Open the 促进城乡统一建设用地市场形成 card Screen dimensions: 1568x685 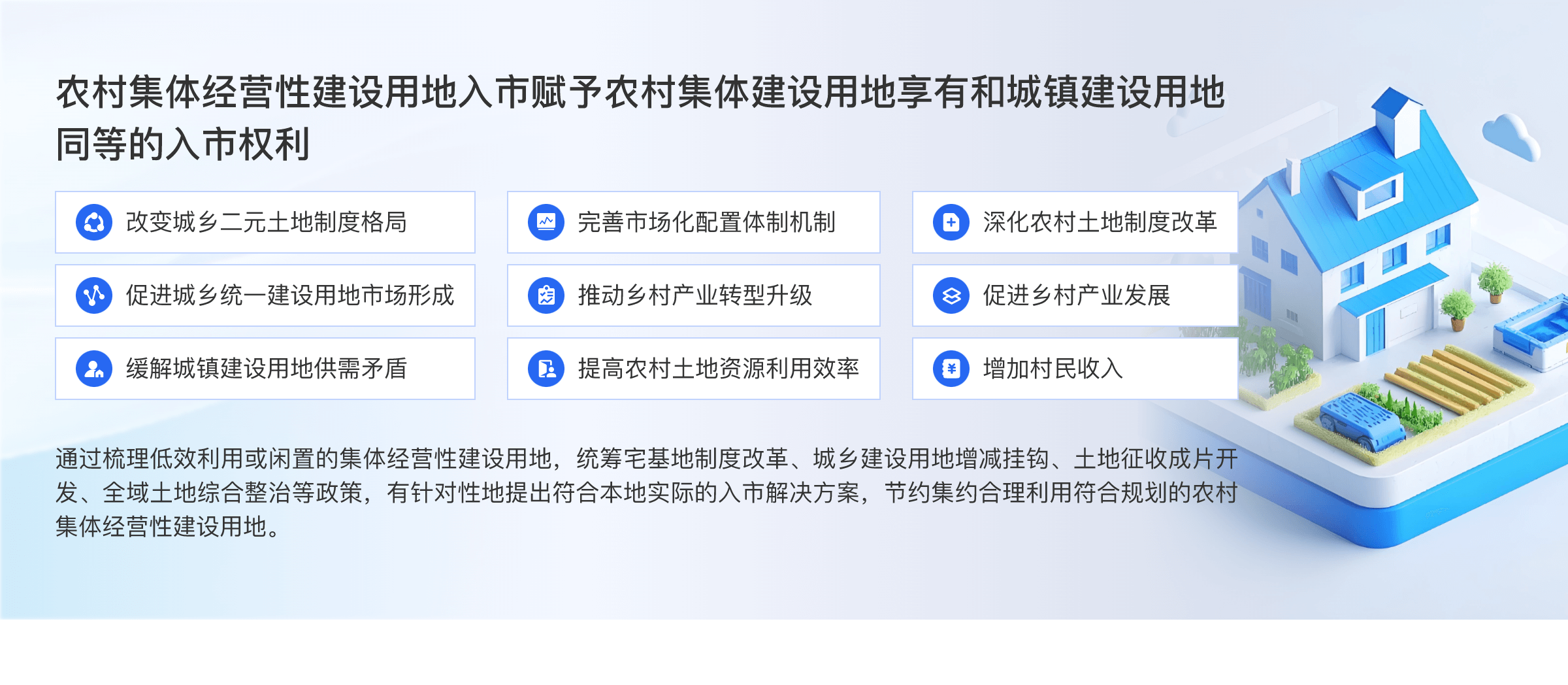click(265, 295)
